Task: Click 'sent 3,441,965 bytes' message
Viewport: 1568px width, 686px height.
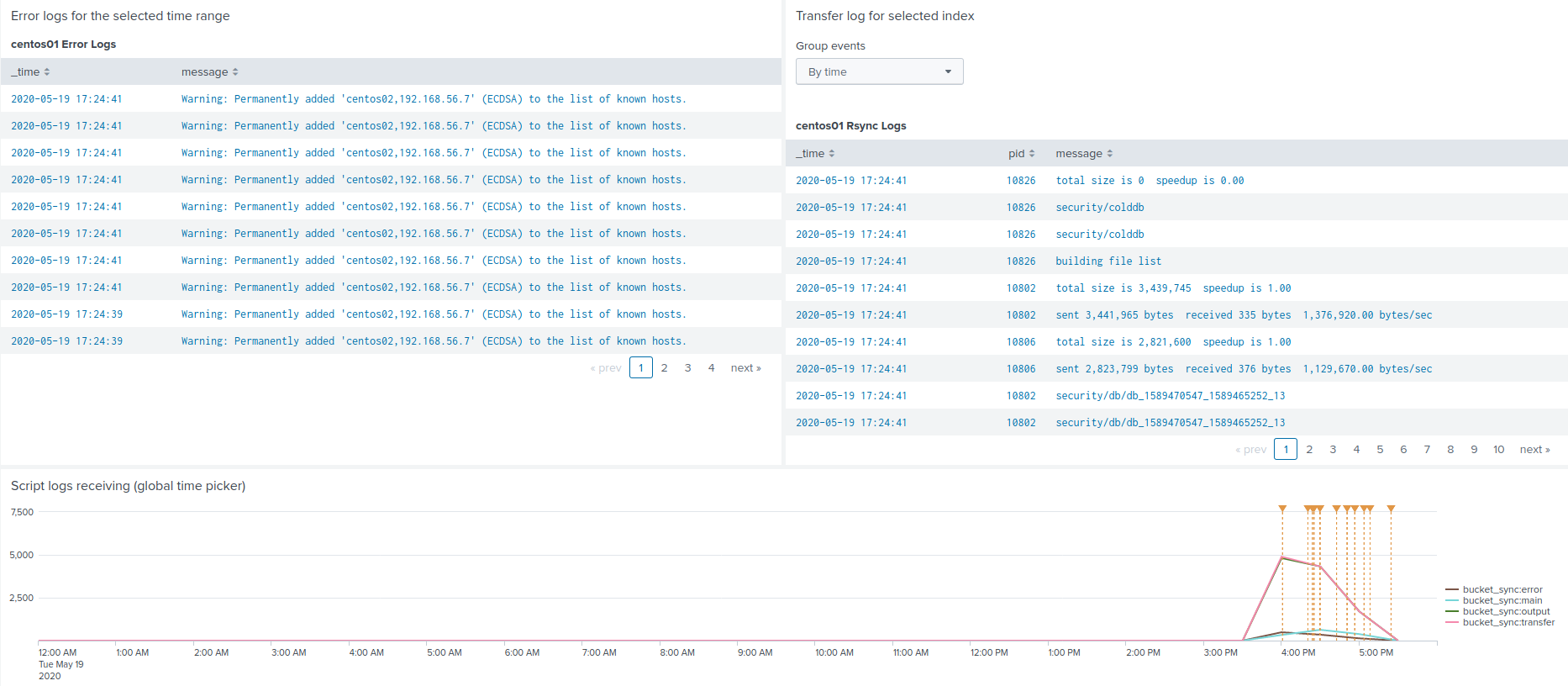Action: pos(1244,315)
